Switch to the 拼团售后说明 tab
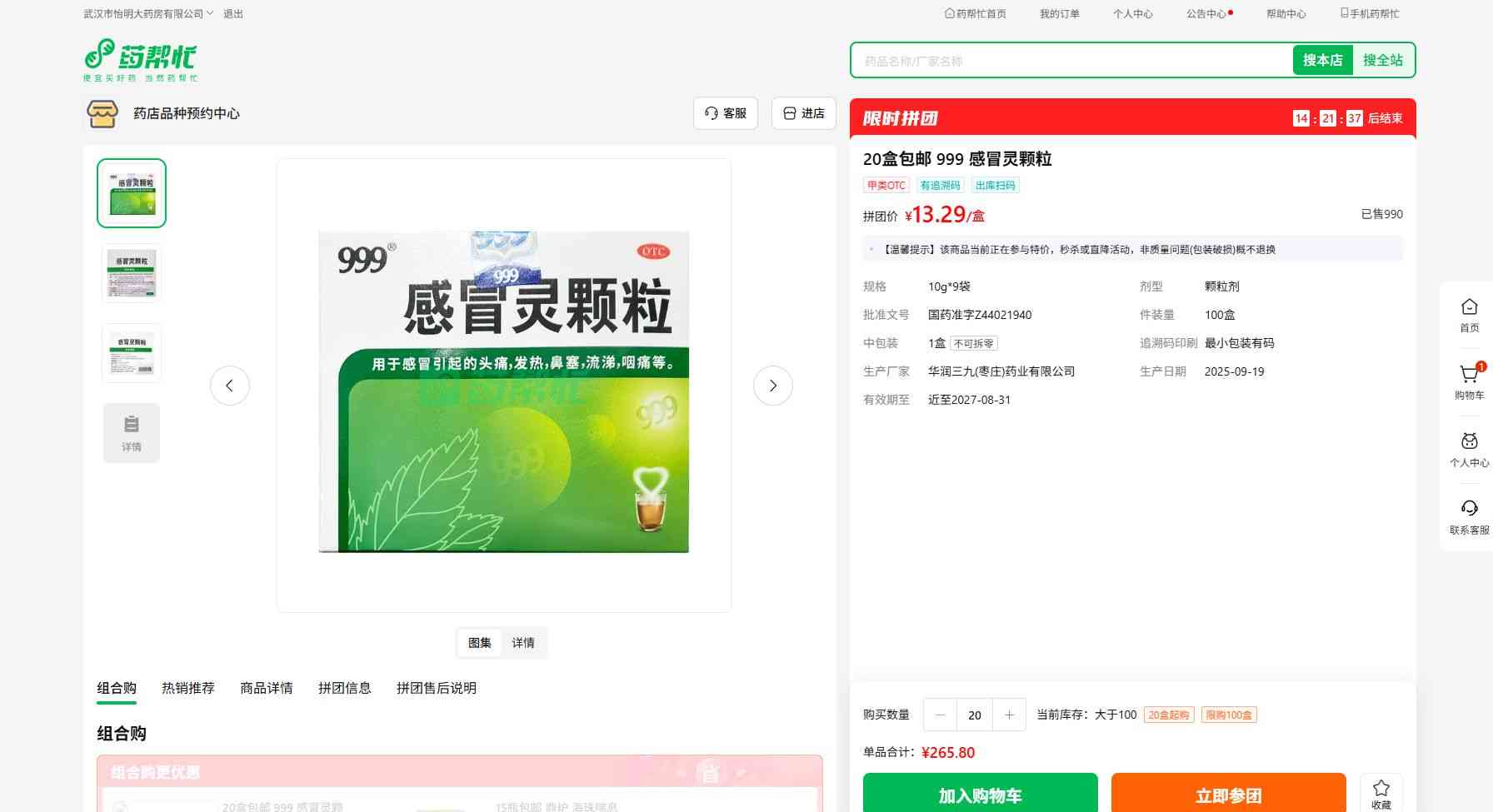 [x=436, y=688]
